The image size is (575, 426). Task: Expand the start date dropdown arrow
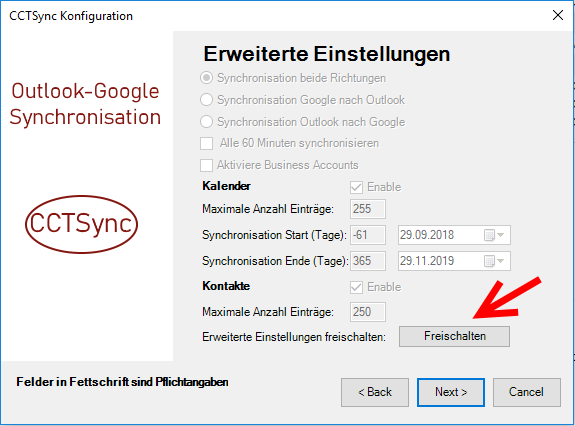coord(501,235)
